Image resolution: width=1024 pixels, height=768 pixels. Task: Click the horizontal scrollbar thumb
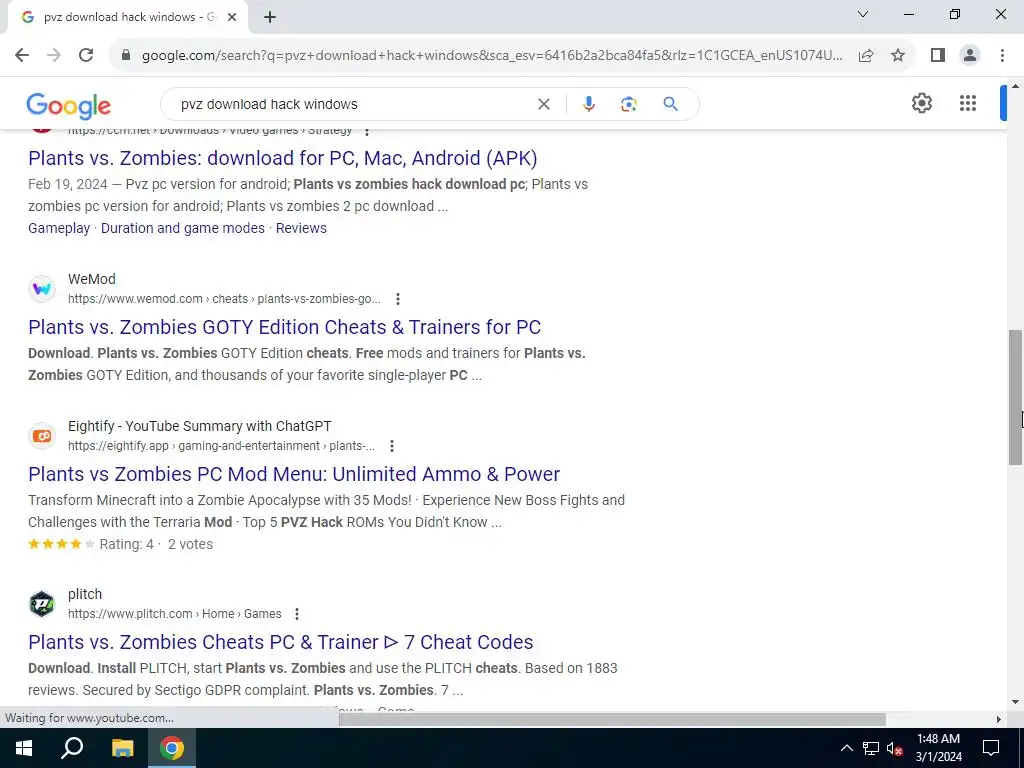click(612, 719)
